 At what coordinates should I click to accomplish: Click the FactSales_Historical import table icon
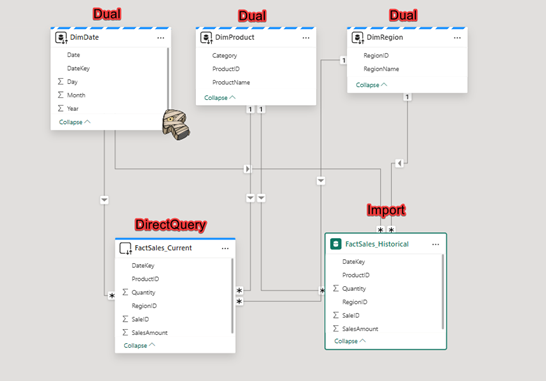[x=336, y=244]
